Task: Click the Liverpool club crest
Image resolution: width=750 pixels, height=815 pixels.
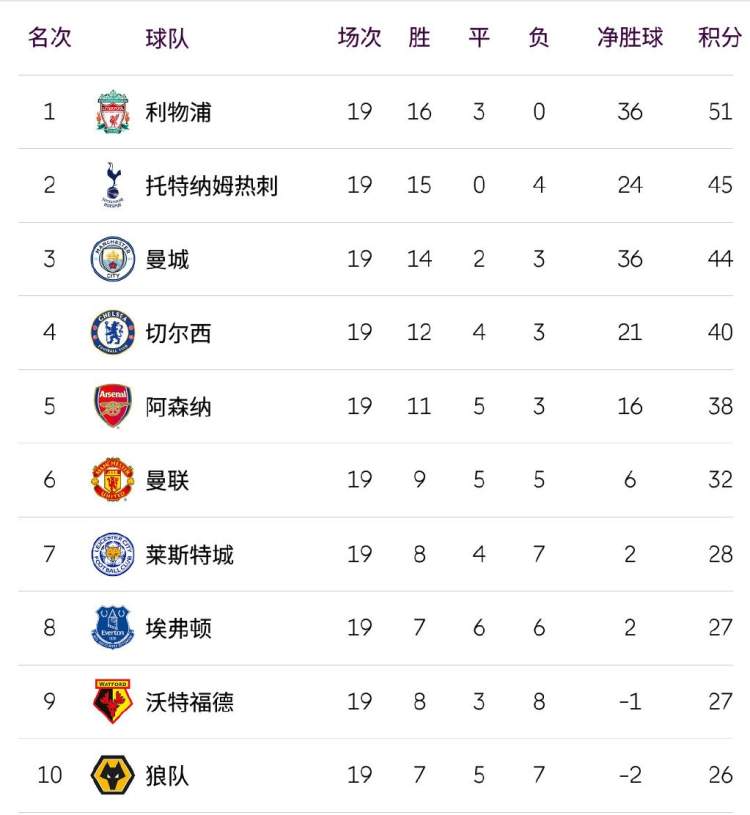Action: coord(113,112)
